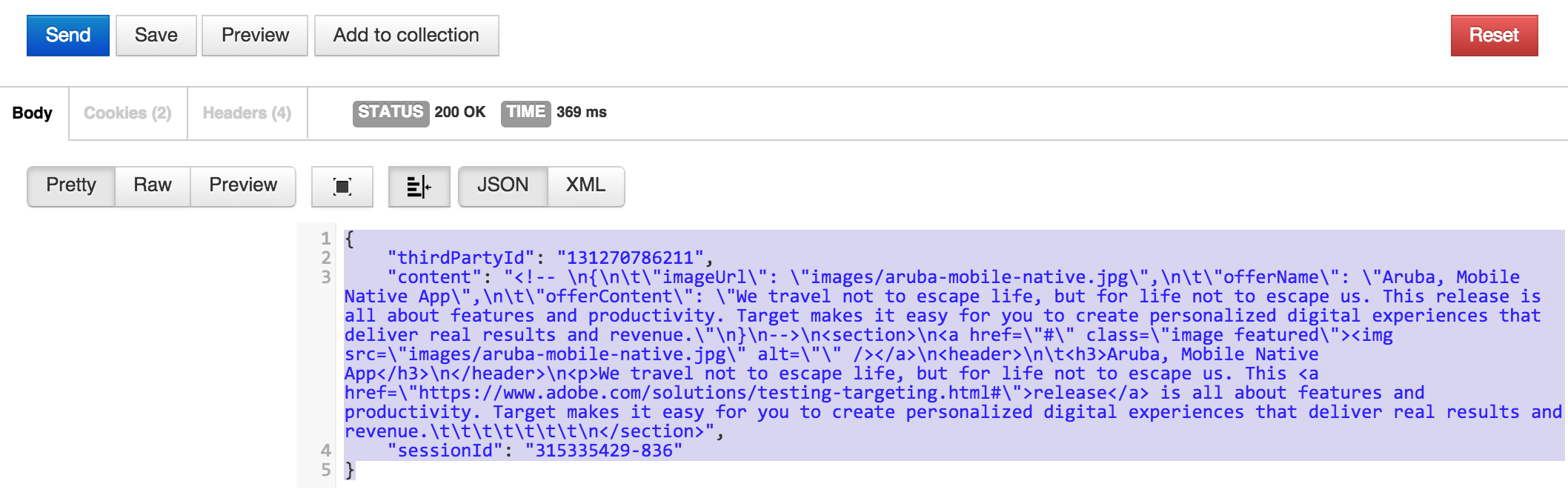Set response format to XML
This screenshot has width=1568, height=504.
585,185
